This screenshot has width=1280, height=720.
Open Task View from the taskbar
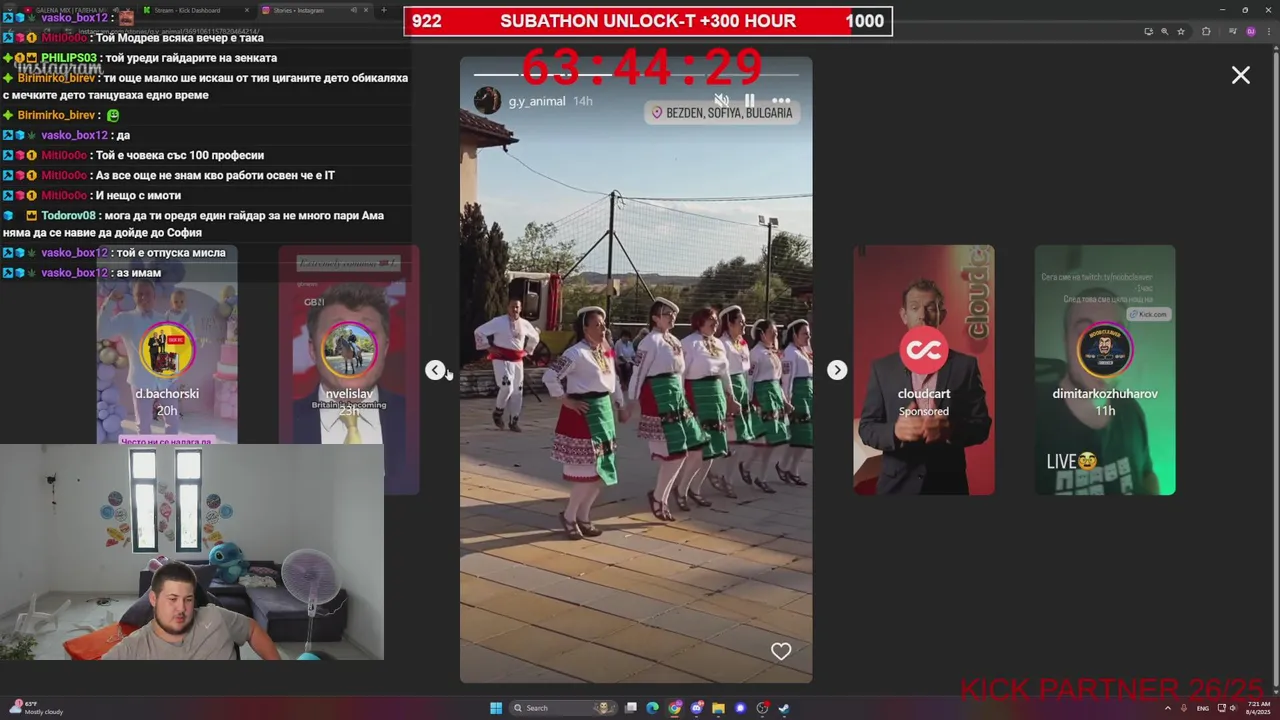(631, 708)
